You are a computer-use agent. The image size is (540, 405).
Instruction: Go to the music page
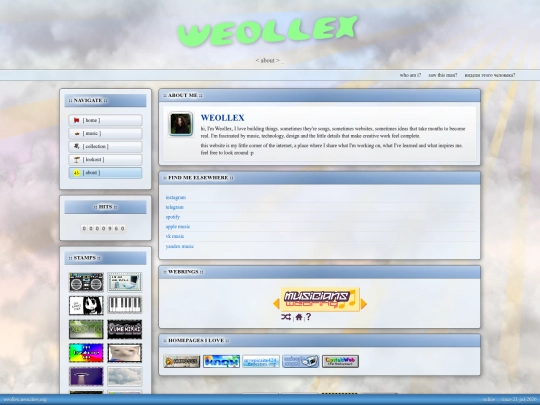pos(105,133)
